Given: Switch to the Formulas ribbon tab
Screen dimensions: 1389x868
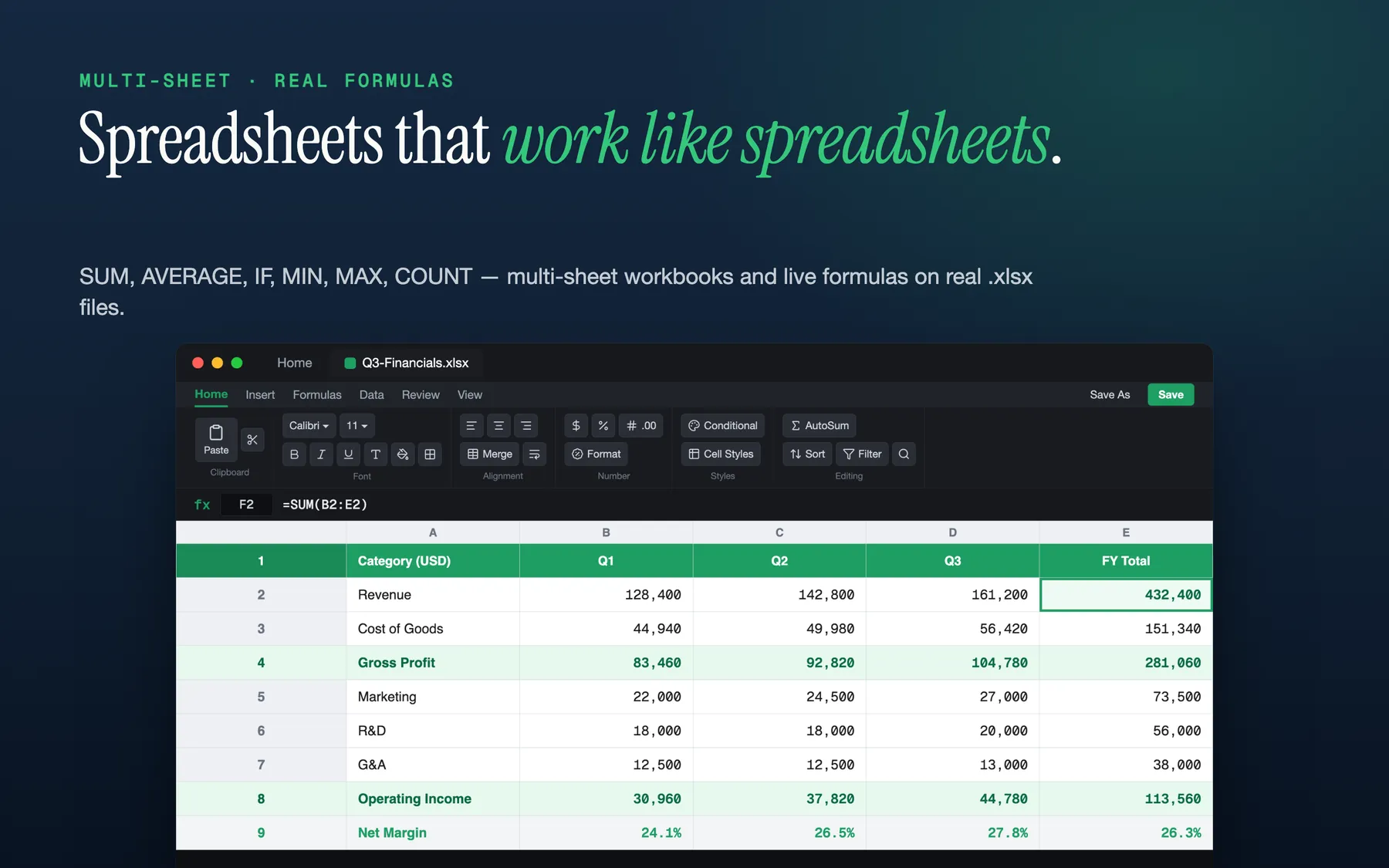Looking at the screenshot, I should click(317, 395).
